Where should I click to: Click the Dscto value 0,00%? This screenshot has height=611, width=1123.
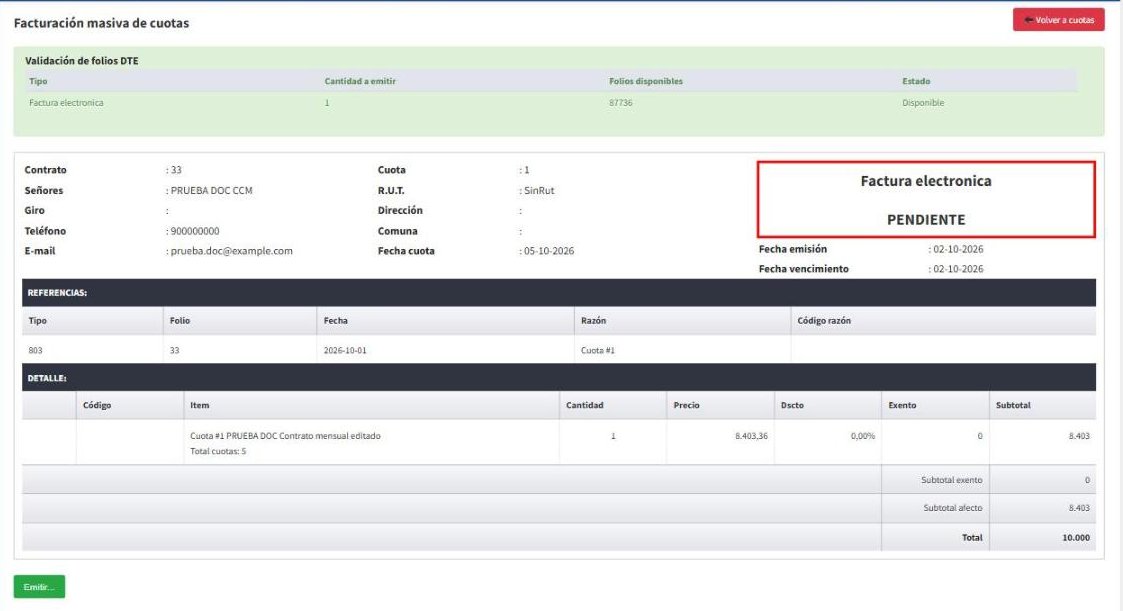[862, 436]
